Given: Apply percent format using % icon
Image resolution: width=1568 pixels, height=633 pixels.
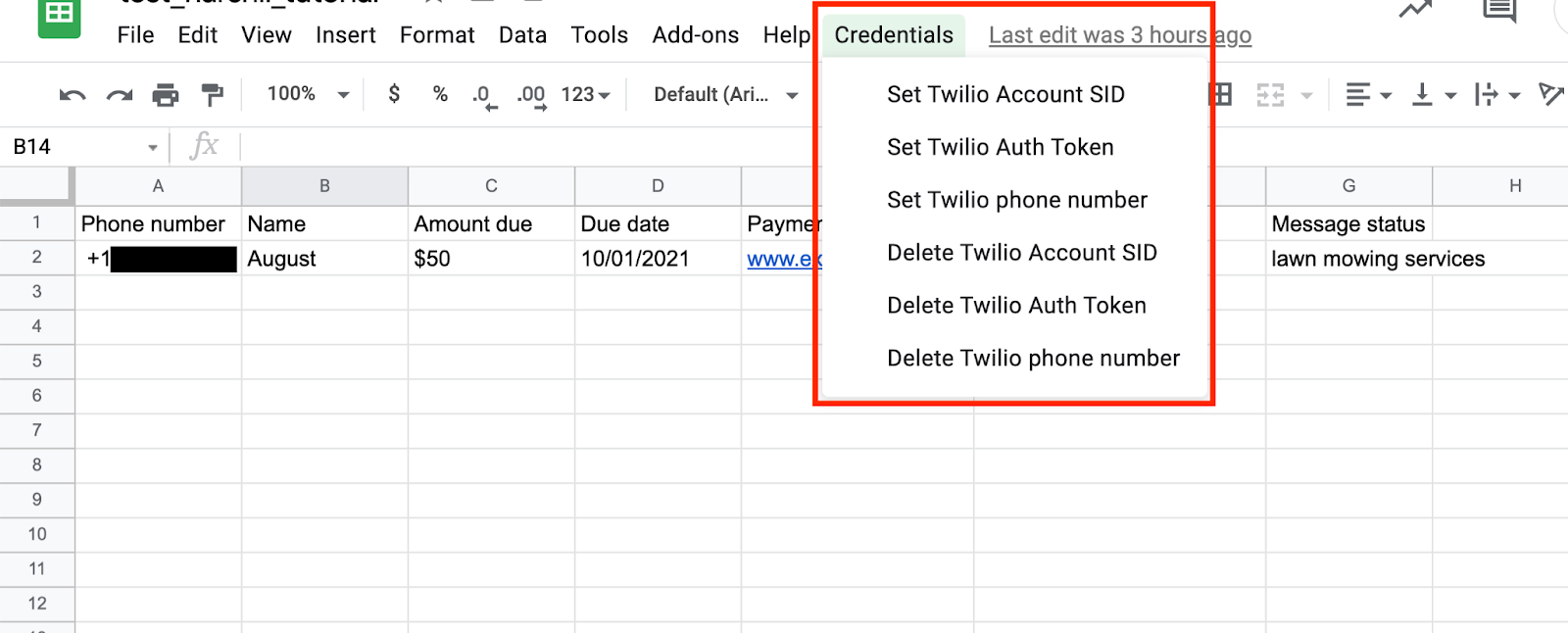Looking at the screenshot, I should point(440,94).
